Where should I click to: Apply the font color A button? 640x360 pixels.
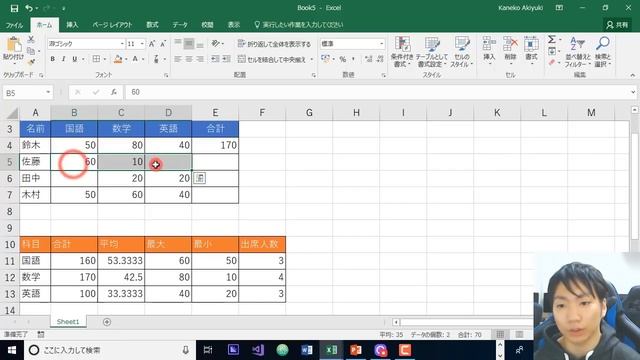tap(135, 59)
